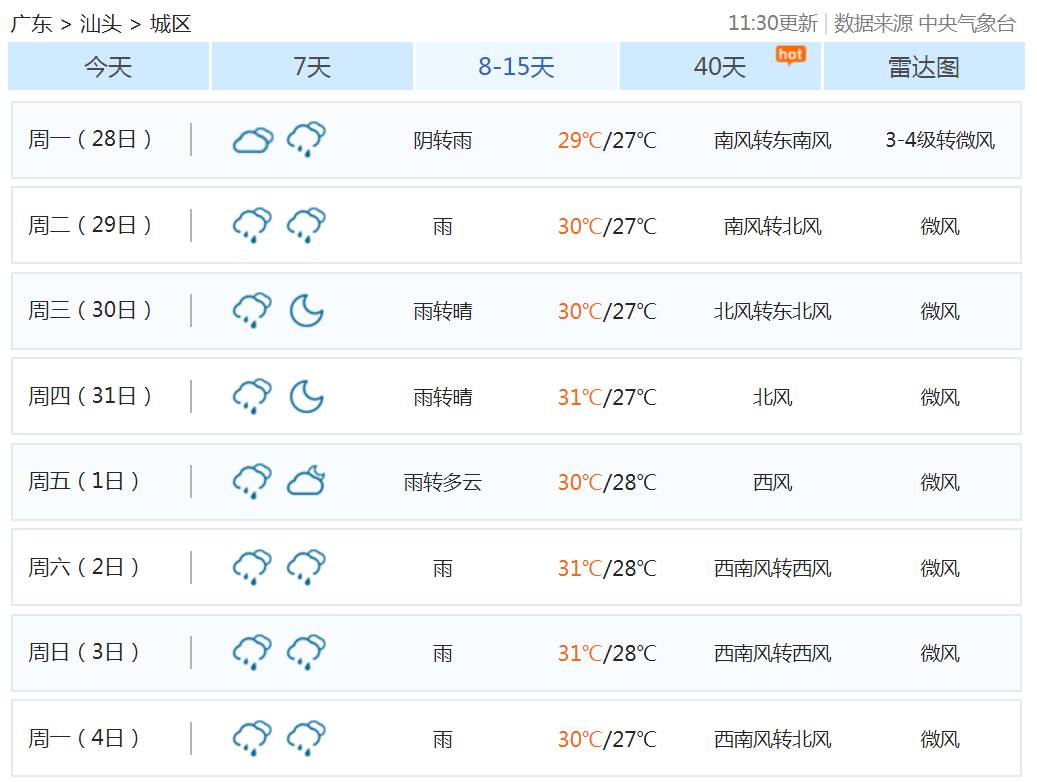Open the 40天 forecast tab
1037x782 pixels.
[720, 67]
